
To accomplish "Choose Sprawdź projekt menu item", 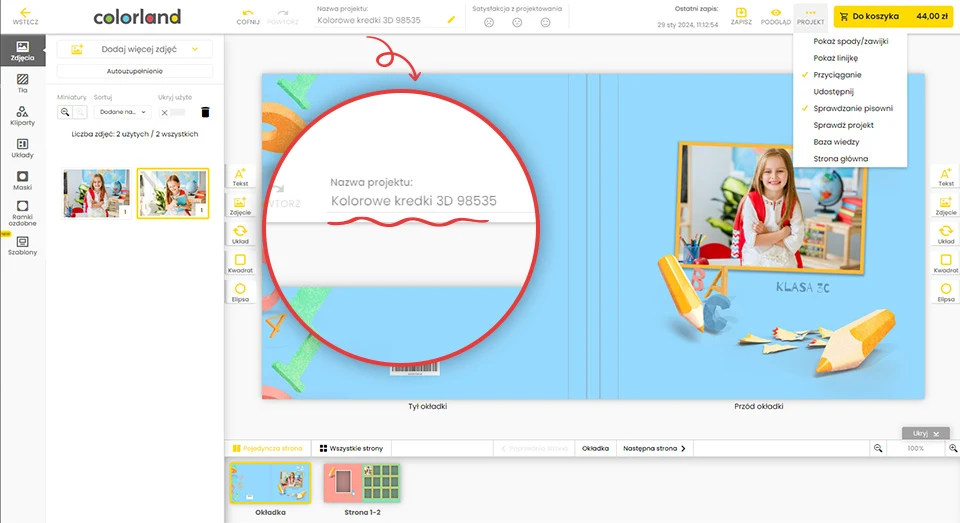I will (843, 125).
